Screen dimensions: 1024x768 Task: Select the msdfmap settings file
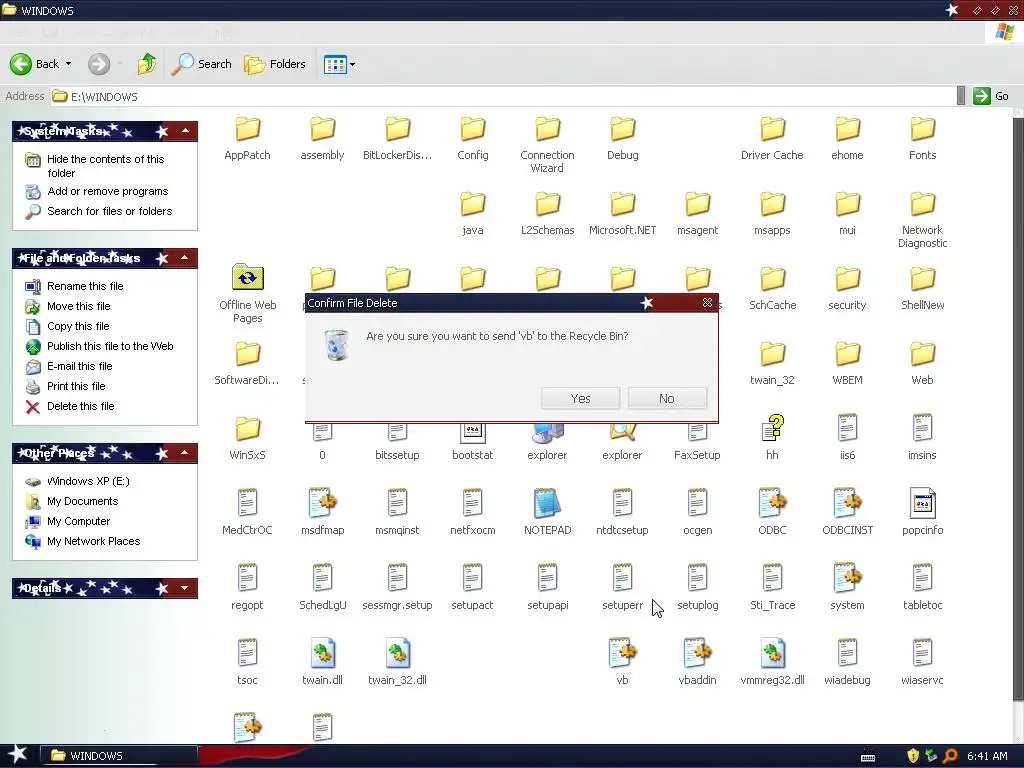322,513
